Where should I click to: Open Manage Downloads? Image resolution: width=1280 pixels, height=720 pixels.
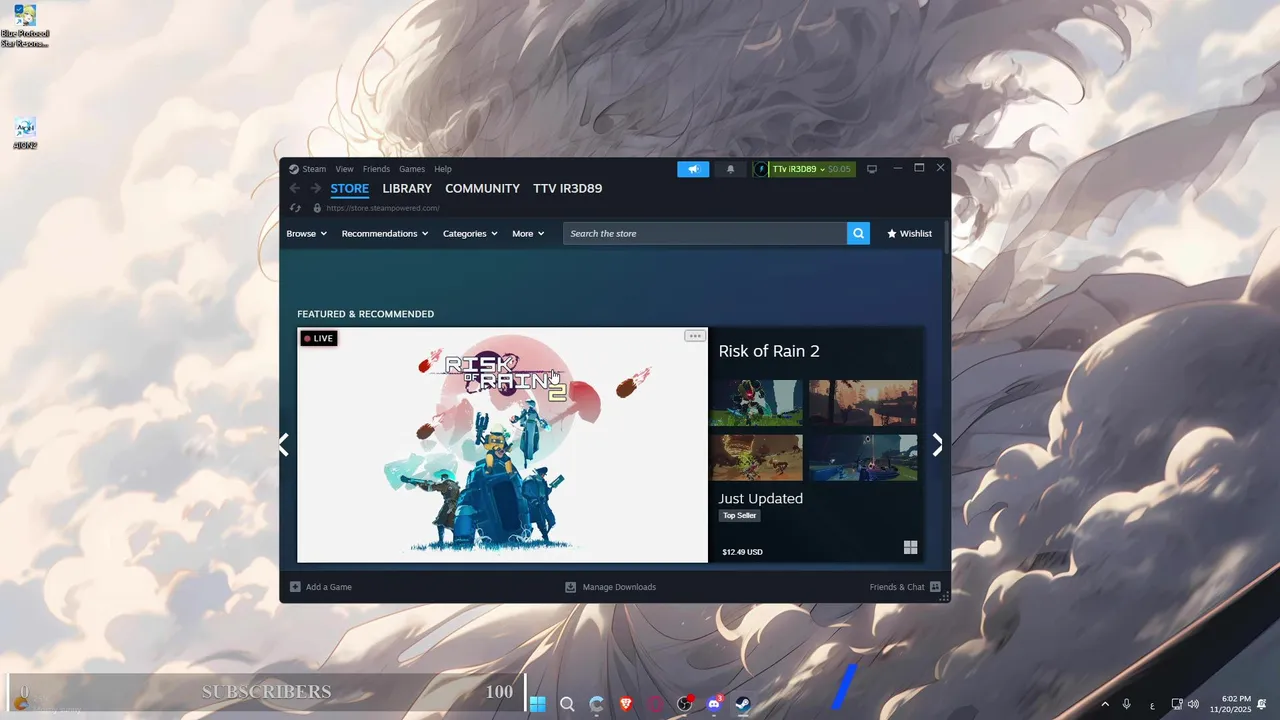[611, 587]
